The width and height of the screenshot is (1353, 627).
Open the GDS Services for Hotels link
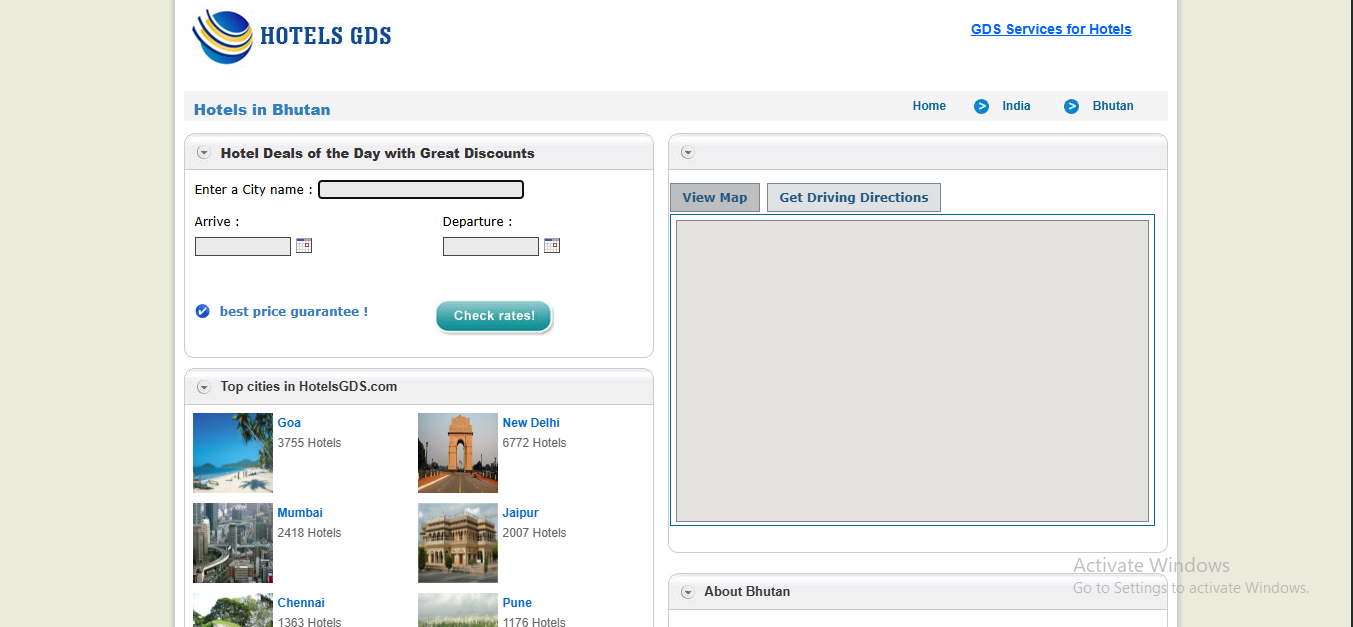1051,29
